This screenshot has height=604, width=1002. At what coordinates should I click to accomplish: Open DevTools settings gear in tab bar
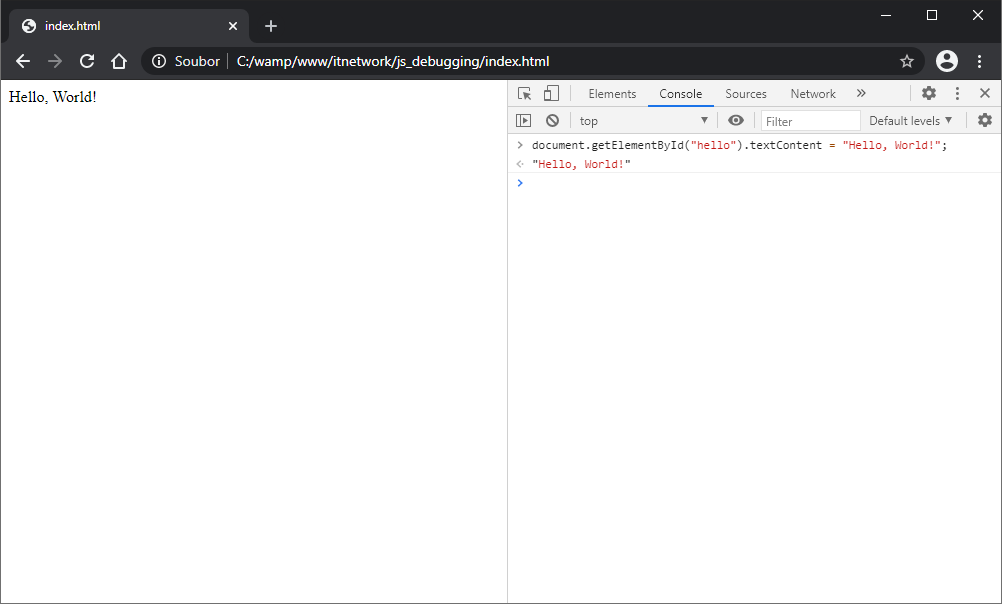click(x=929, y=94)
